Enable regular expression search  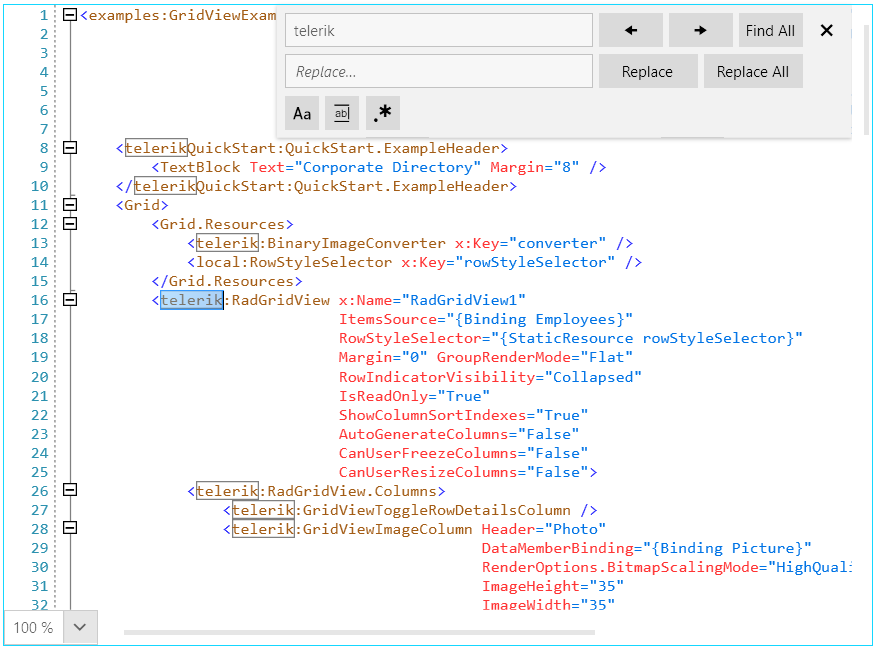point(382,113)
